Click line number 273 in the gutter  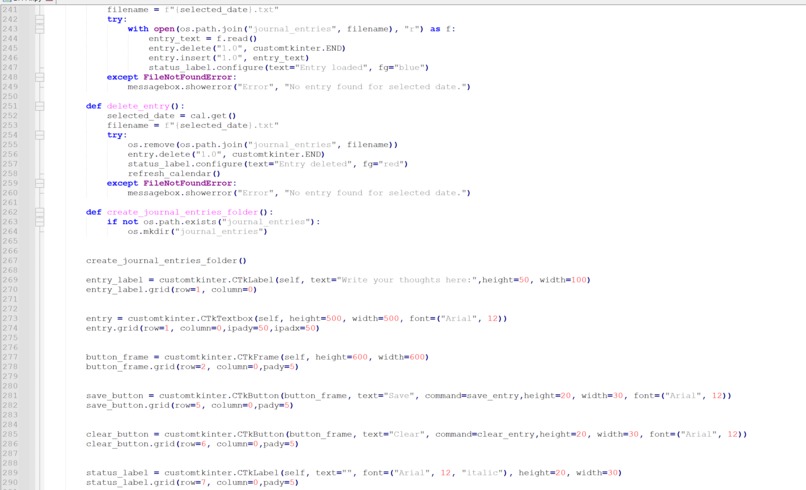(x=10, y=318)
